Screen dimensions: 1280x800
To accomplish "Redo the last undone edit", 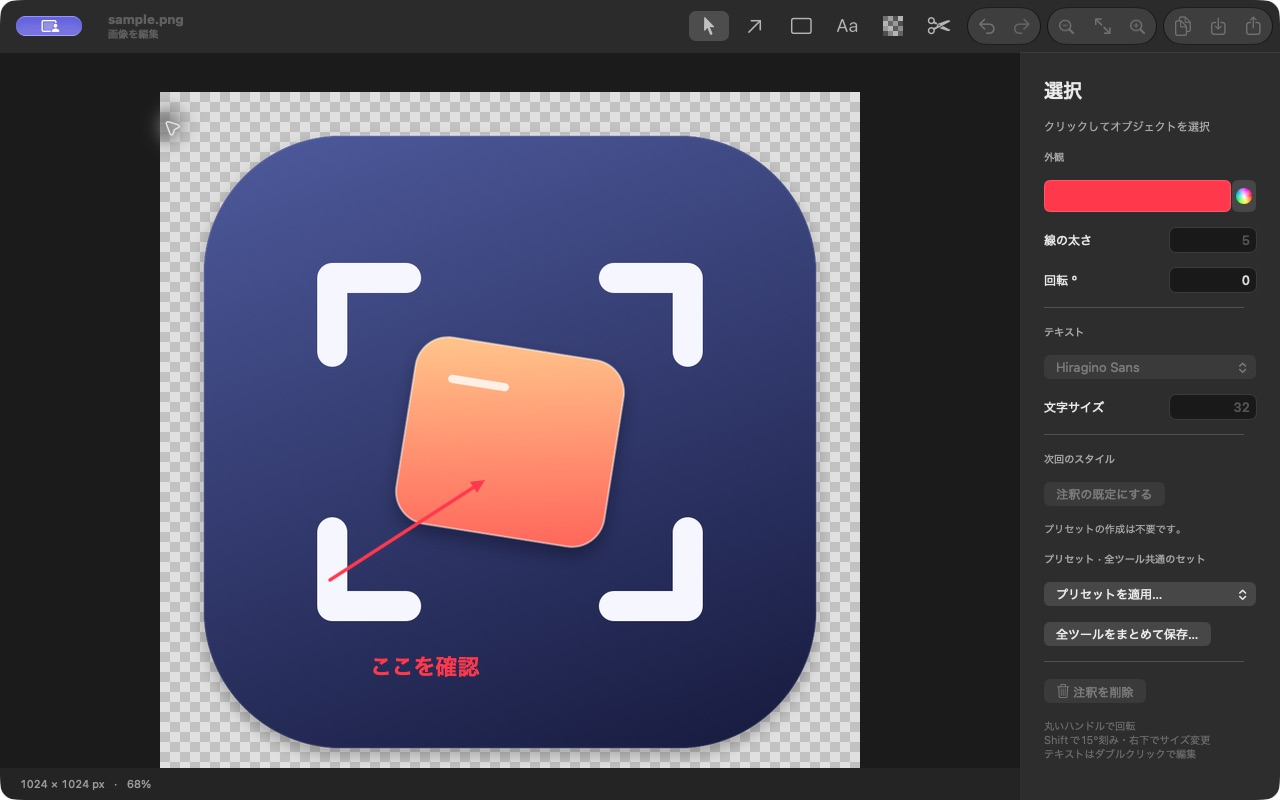I will tap(1021, 27).
